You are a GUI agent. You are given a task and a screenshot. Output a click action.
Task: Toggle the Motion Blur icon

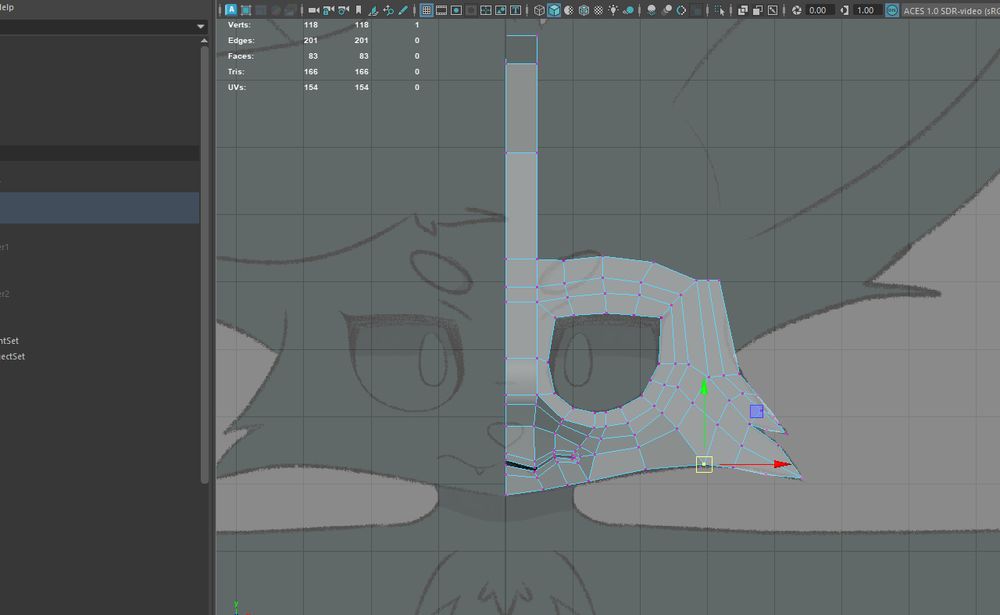click(667, 10)
